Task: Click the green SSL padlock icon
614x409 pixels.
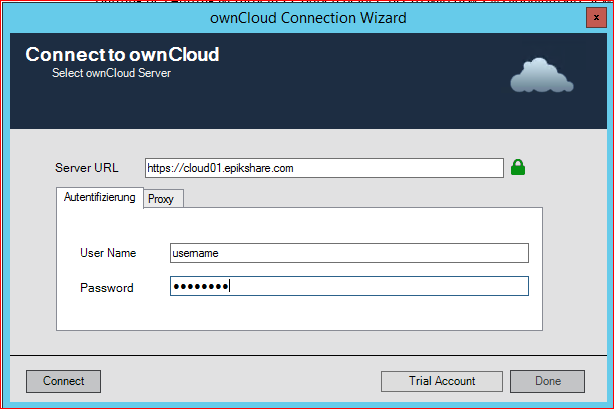Action: tap(518, 167)
